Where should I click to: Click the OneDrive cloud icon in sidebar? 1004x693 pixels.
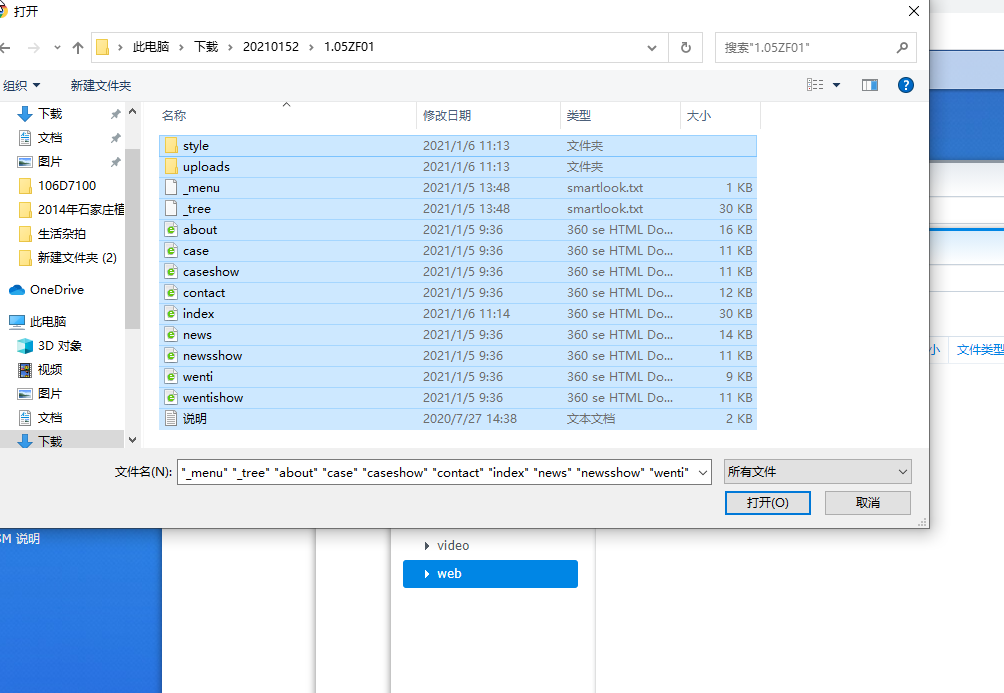[17, 290]
